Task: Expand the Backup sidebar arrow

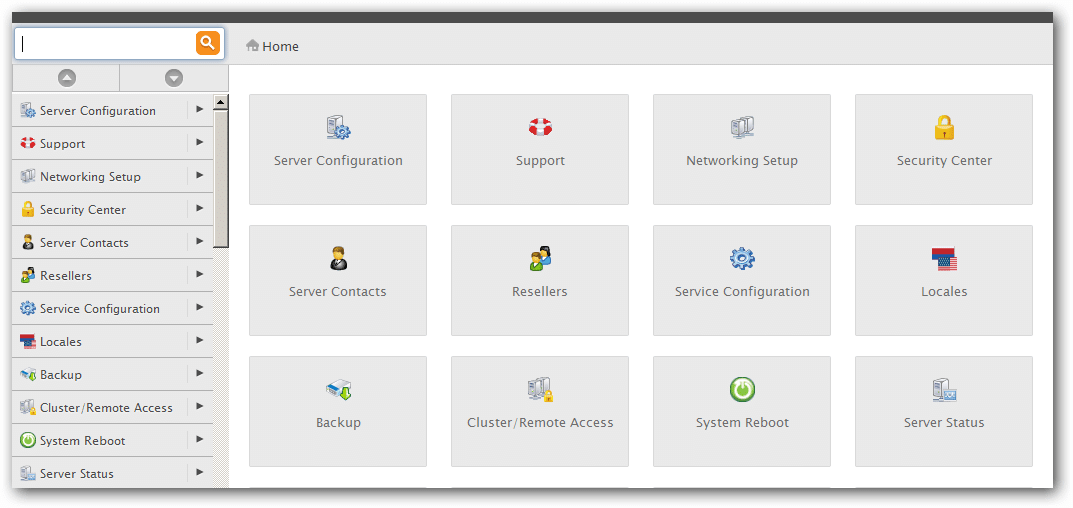Action: click(200, 374)
